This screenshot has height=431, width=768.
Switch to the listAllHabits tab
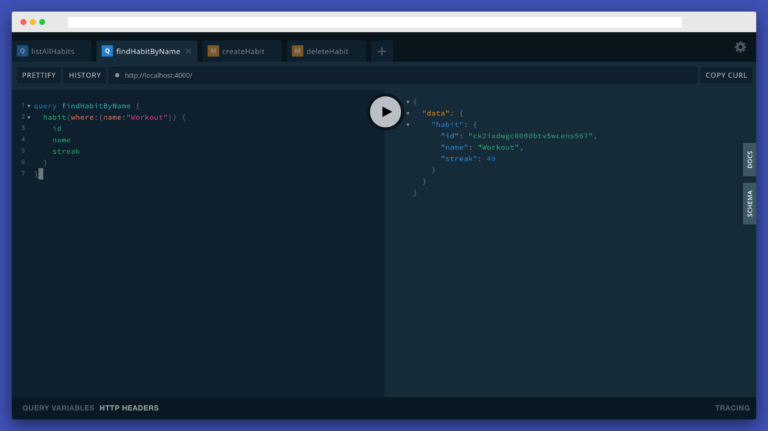pyautogui.click(x=52, y=51)
